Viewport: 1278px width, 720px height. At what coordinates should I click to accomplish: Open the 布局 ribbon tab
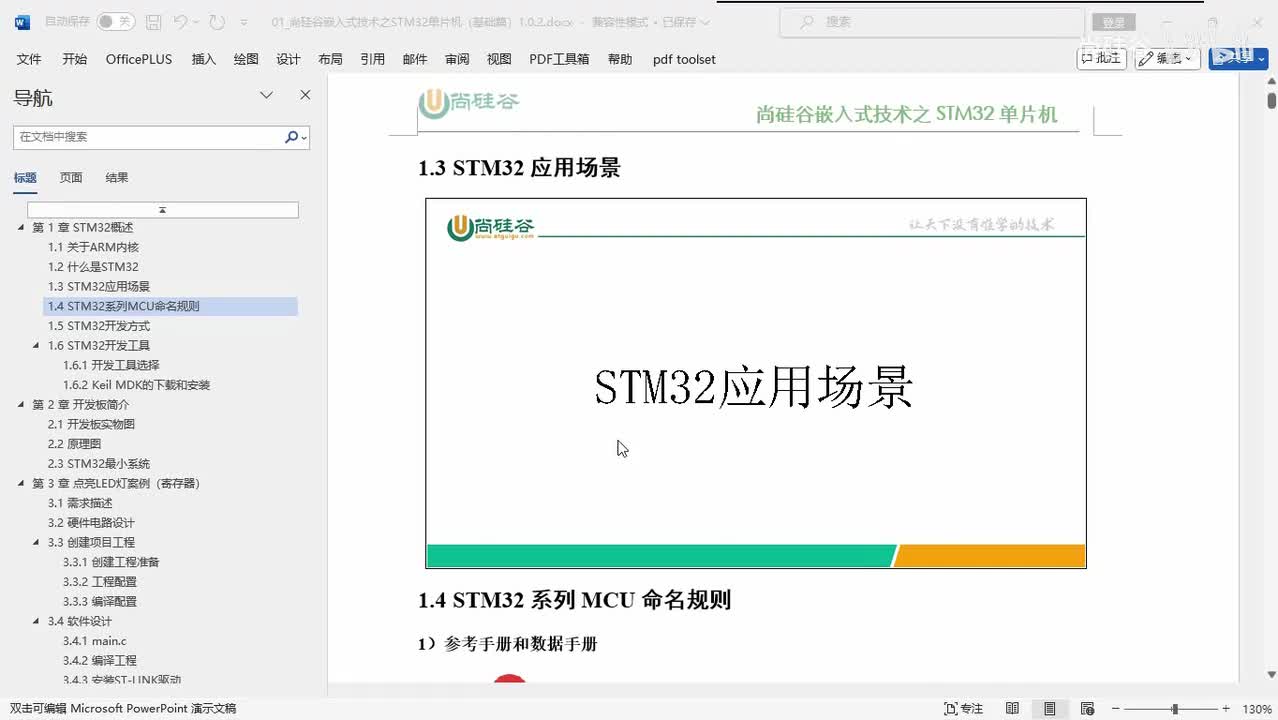click(330, 59)
